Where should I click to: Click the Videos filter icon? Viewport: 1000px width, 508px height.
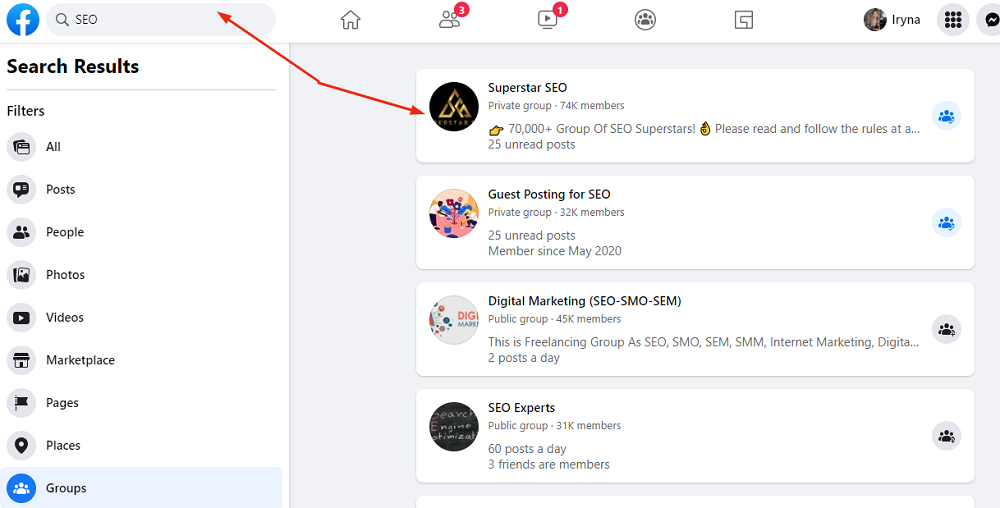pyautogui.click(x=22, y=318)
